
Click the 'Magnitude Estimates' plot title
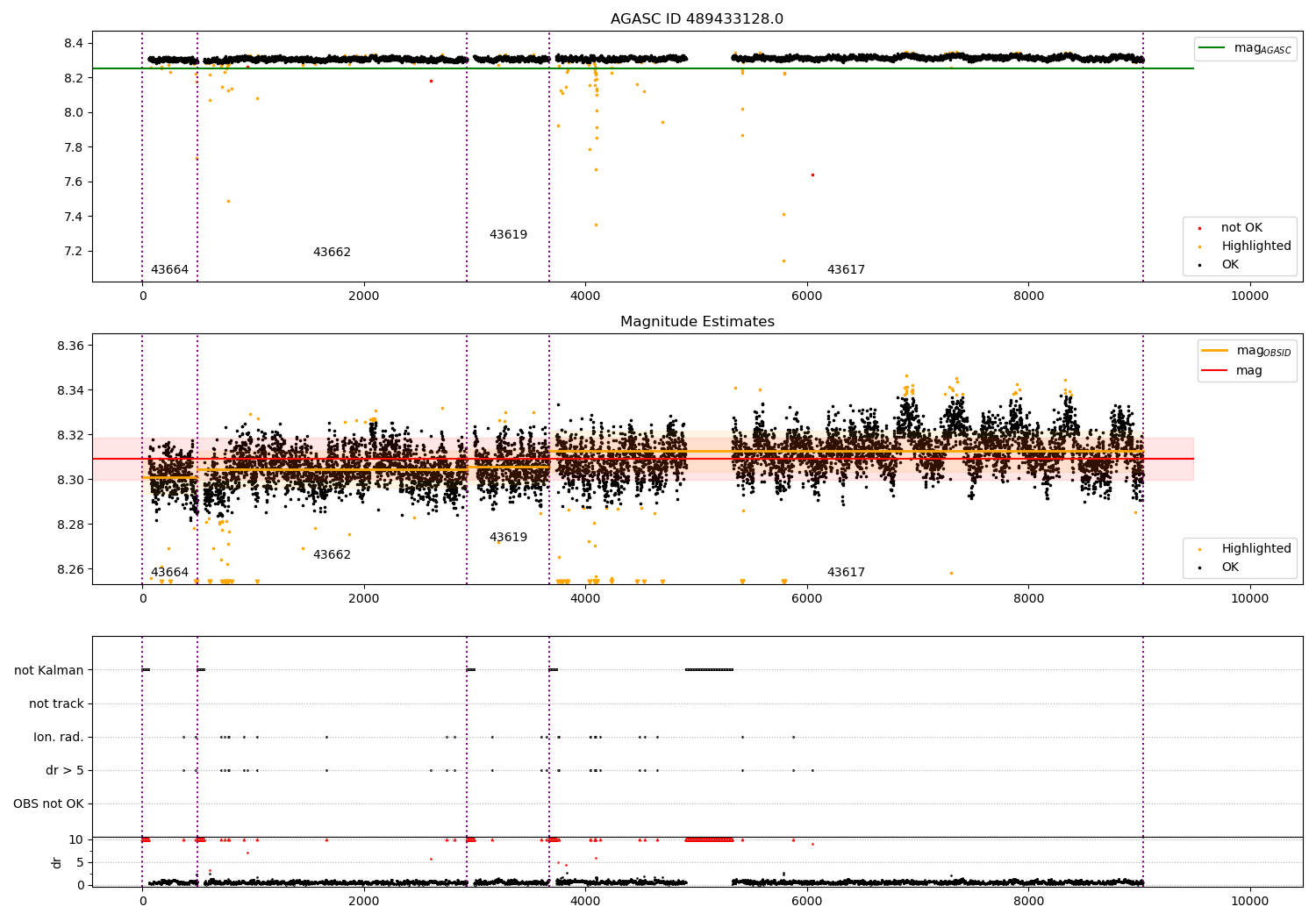697,322
